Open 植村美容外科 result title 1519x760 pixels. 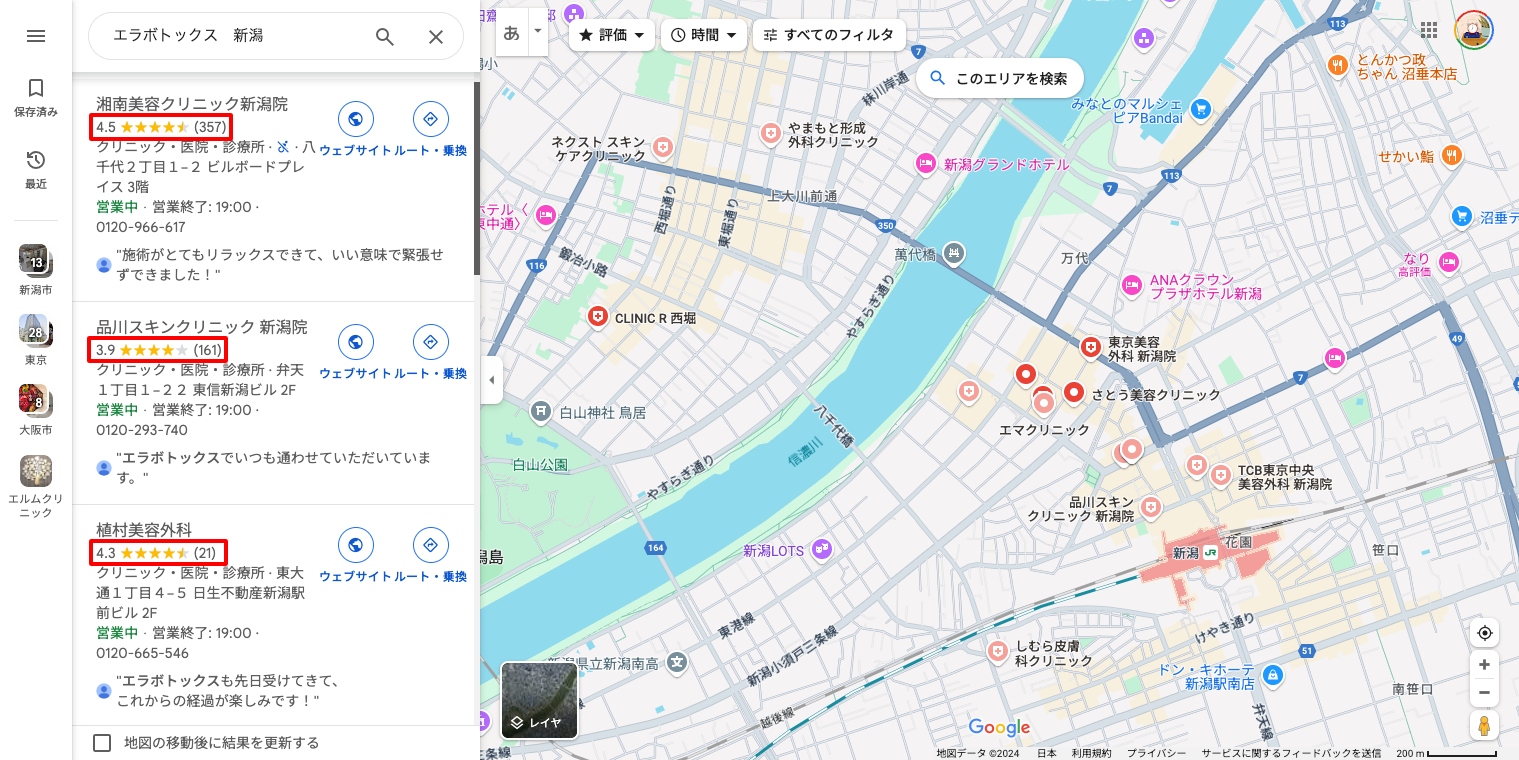(x=144, y=530)
